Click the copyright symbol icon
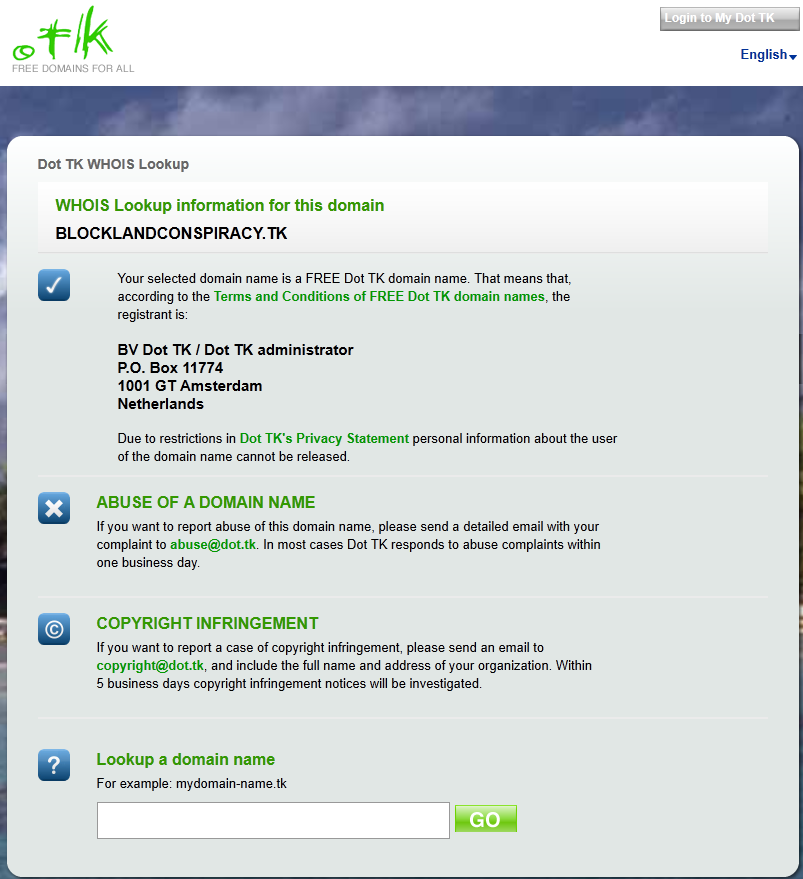 click(x=54, y=629)
